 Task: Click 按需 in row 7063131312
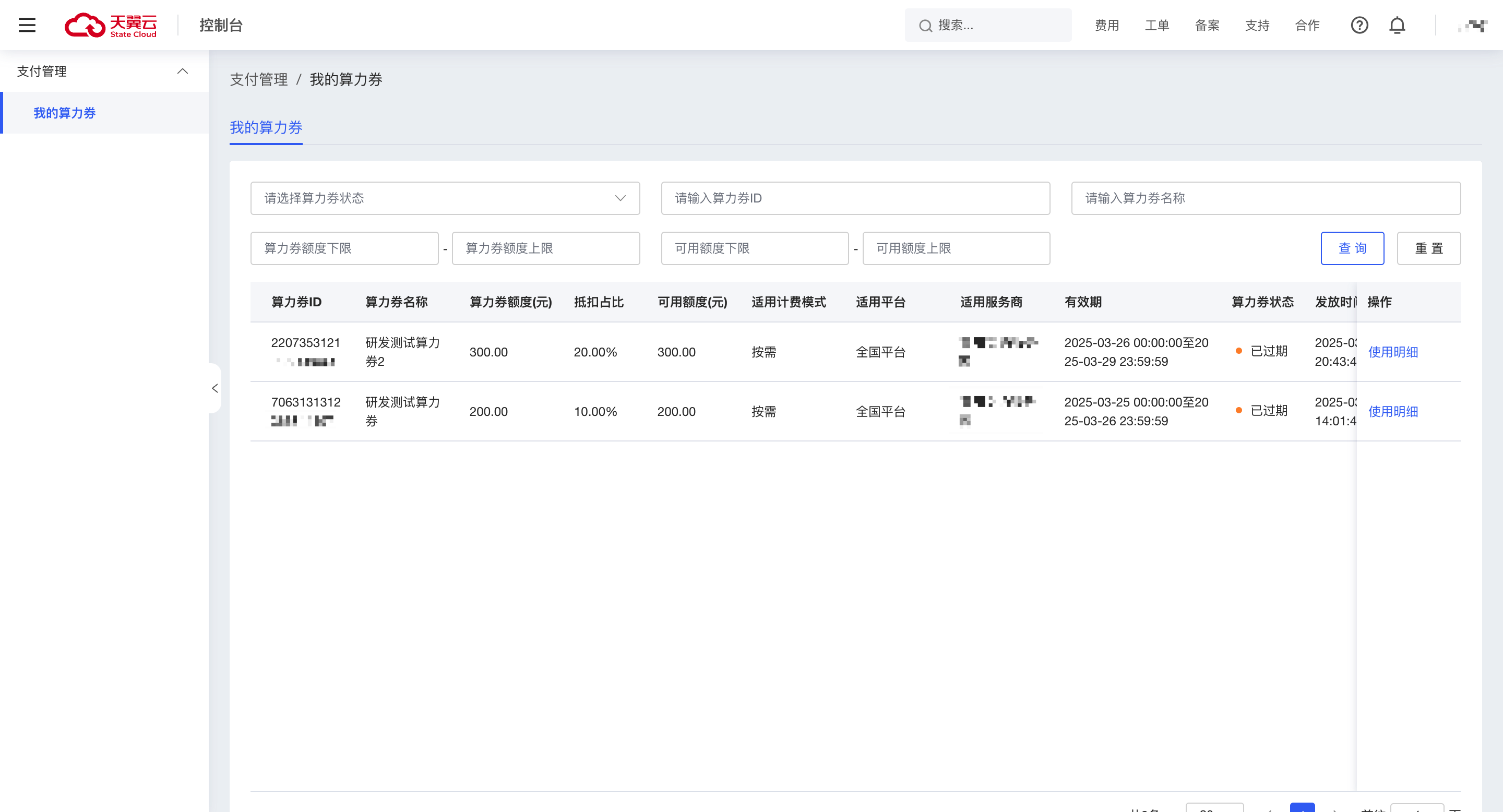(x=764, y=411)
